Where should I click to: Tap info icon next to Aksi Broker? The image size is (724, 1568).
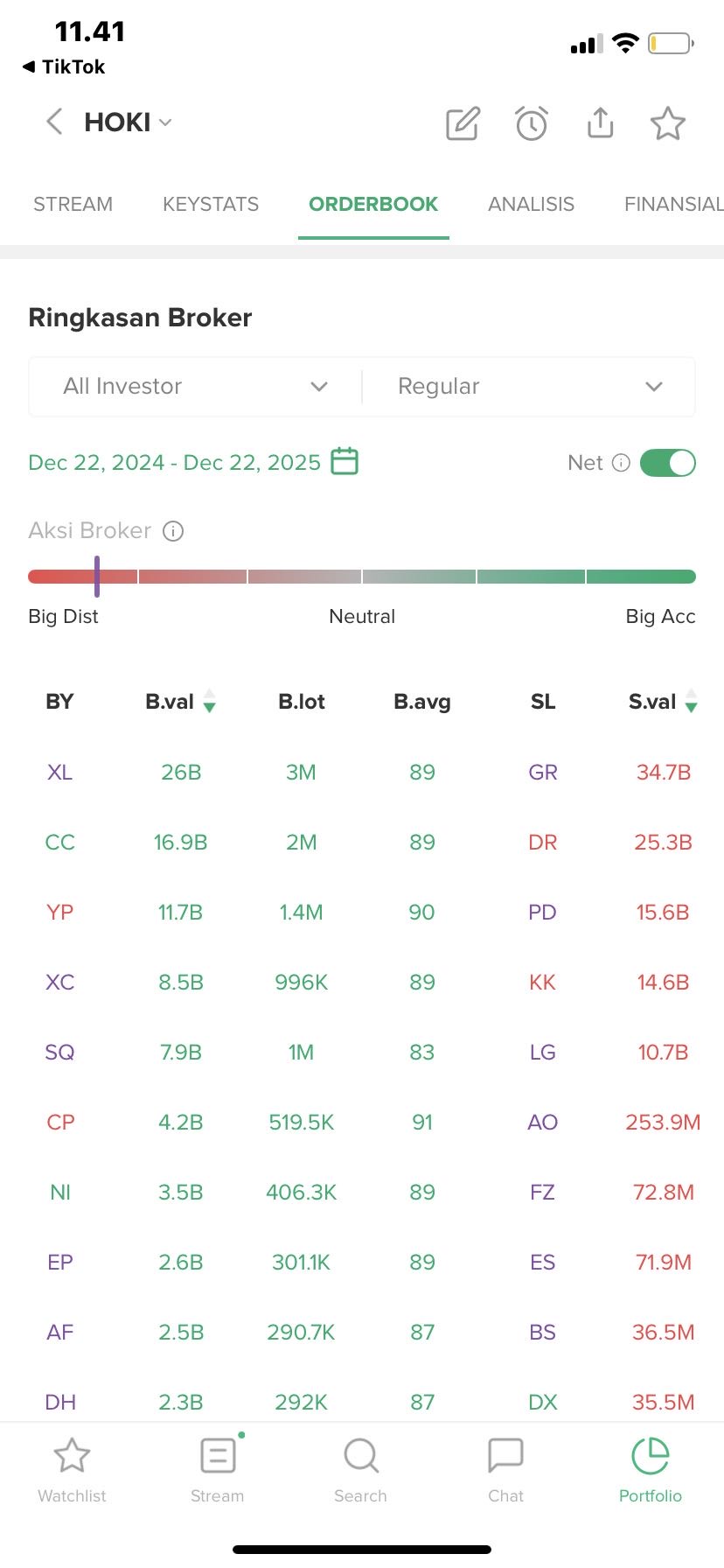tap(174, 531)
